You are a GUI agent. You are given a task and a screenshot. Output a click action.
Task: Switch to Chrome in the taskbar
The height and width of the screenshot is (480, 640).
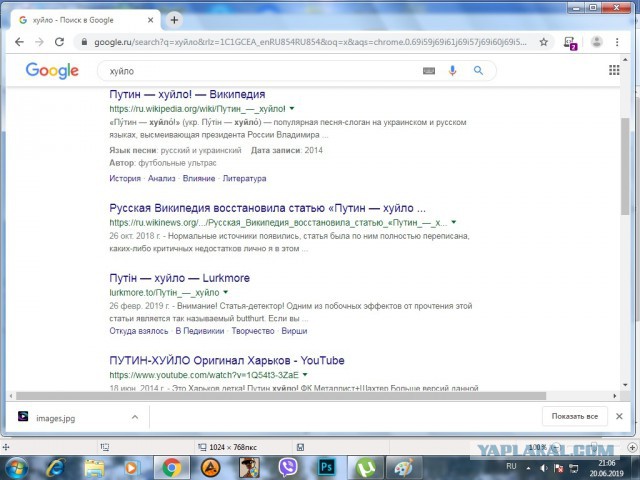[172, 468]
